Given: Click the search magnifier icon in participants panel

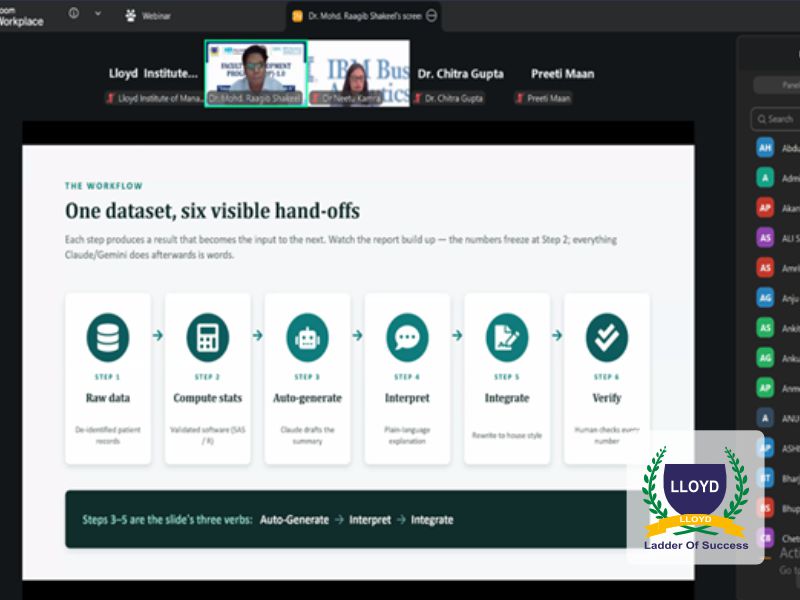Looking at the screenshot, I should [x=762, y=119].
